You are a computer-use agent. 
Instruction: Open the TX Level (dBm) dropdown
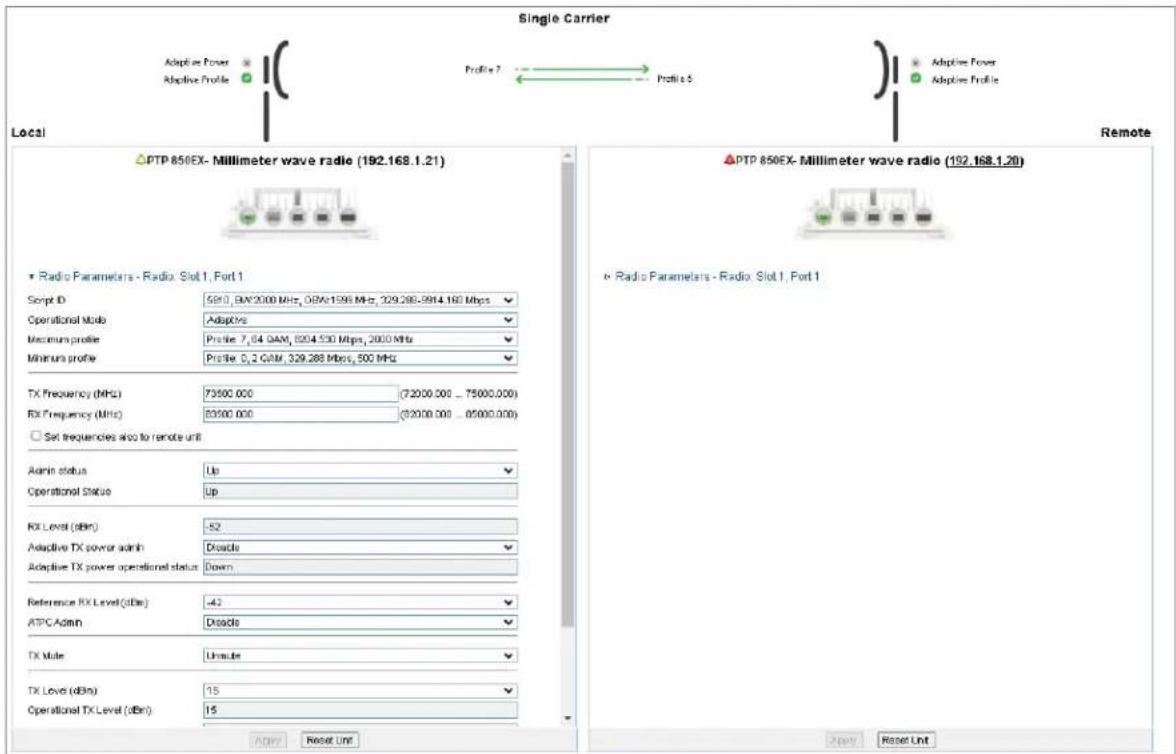point(360,690)
